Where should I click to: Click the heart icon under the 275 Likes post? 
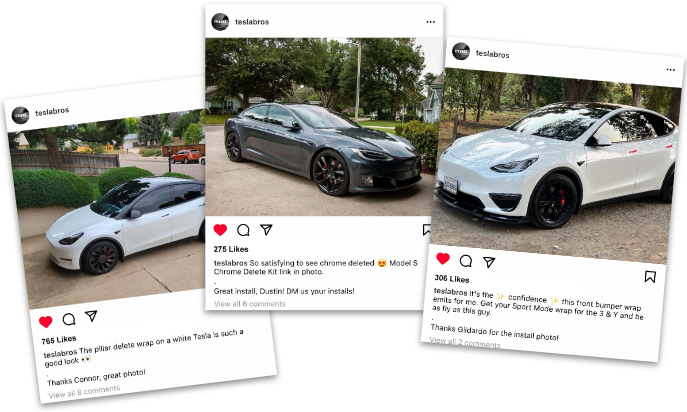(220, 230)
